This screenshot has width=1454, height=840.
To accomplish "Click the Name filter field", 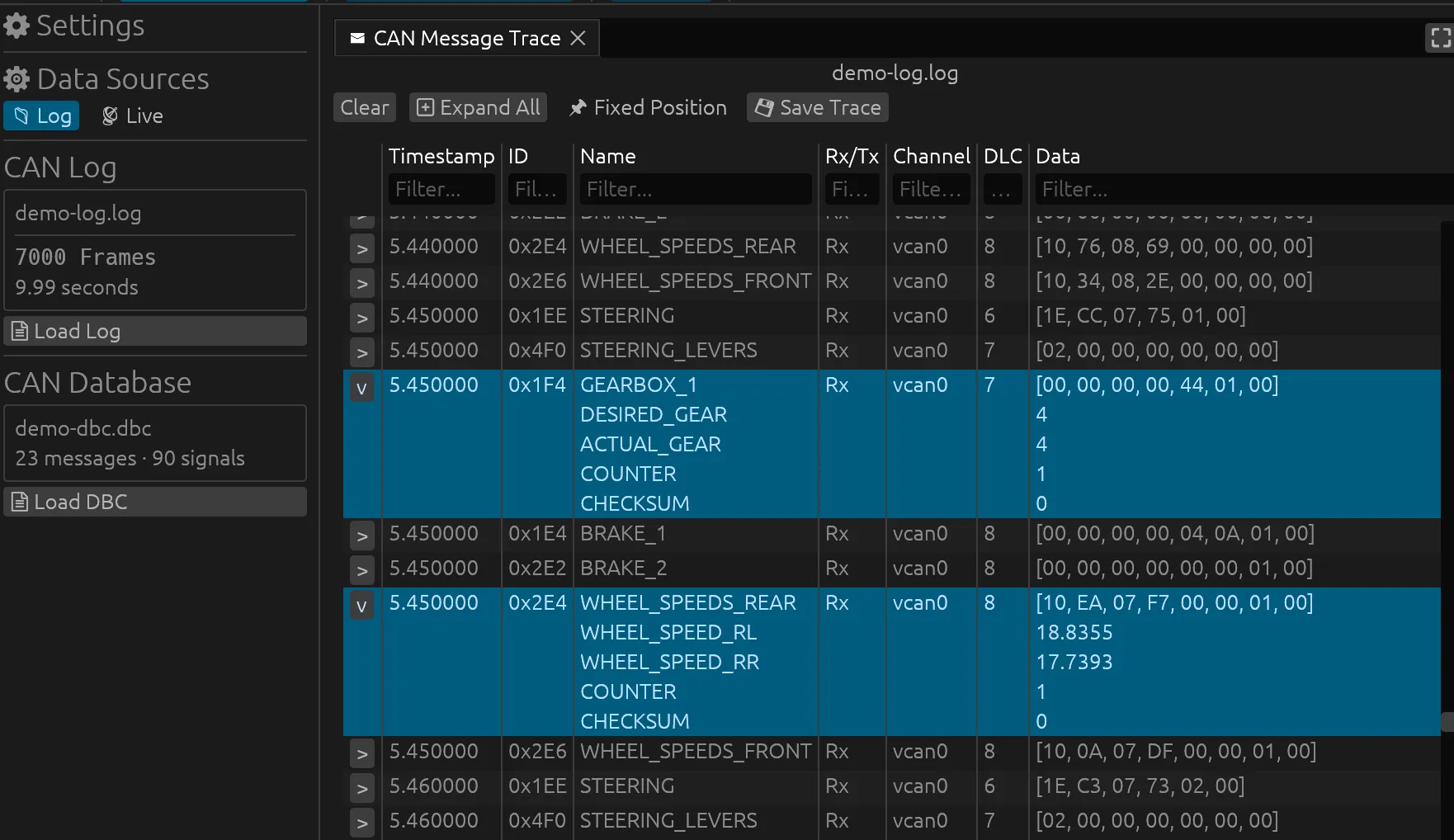I will [696, 189].
